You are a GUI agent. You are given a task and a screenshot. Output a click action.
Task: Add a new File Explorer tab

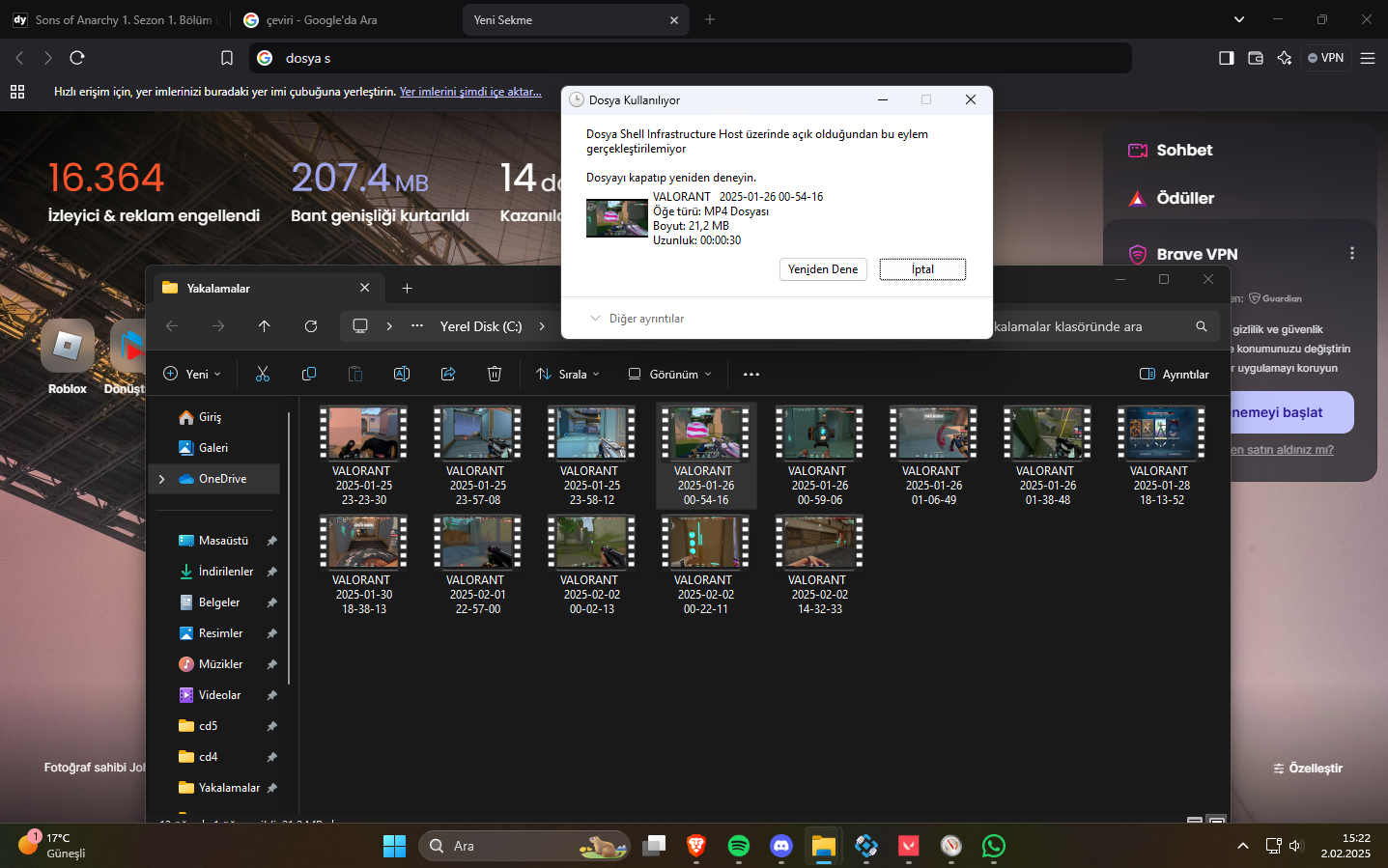click(407, 288)
